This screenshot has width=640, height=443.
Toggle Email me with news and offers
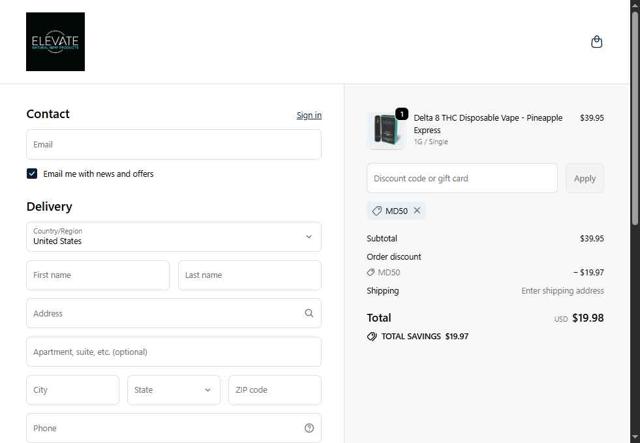(x=32, y=174)
